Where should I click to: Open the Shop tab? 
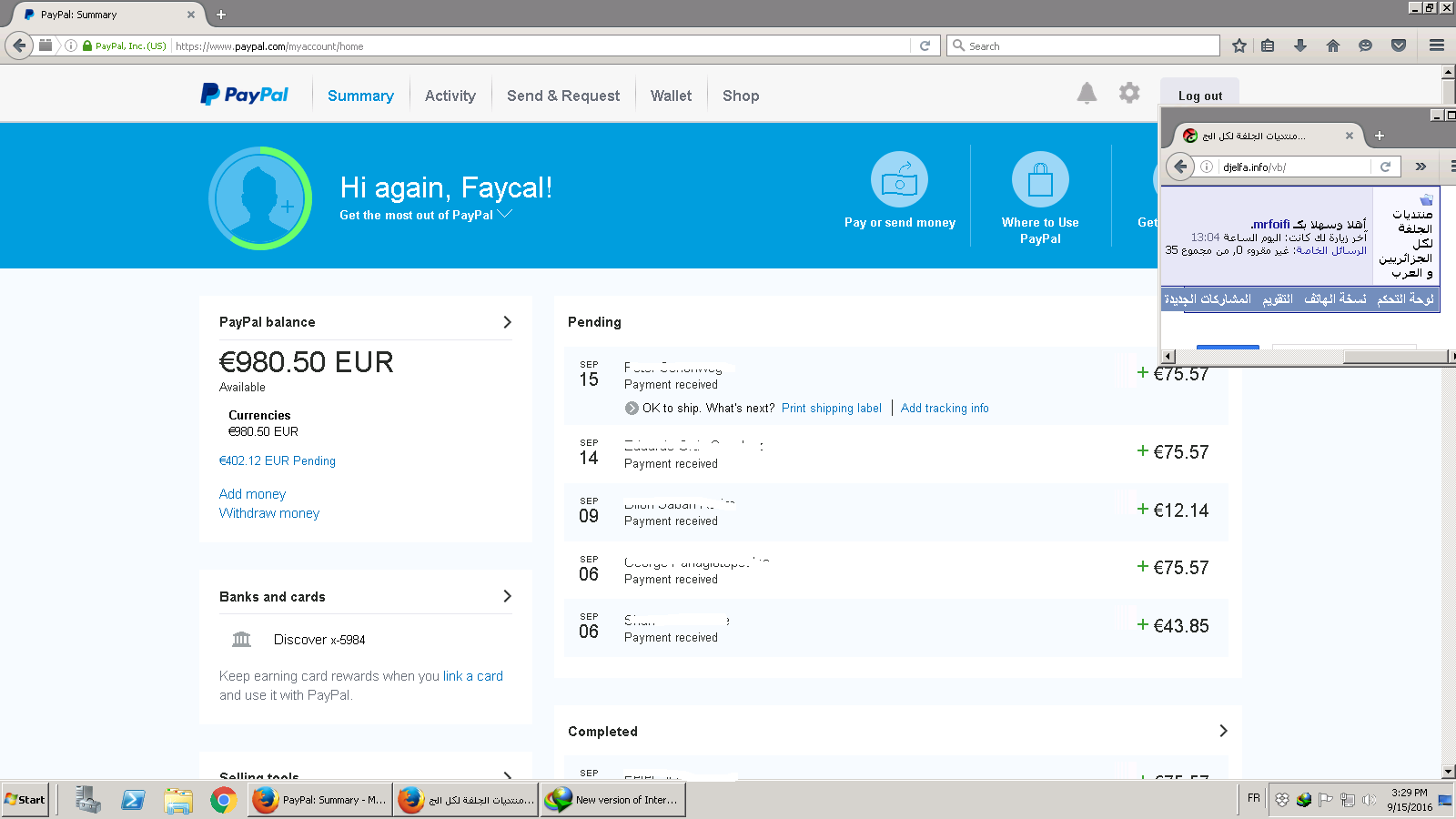pyautogui.click(x=741, y=96)
